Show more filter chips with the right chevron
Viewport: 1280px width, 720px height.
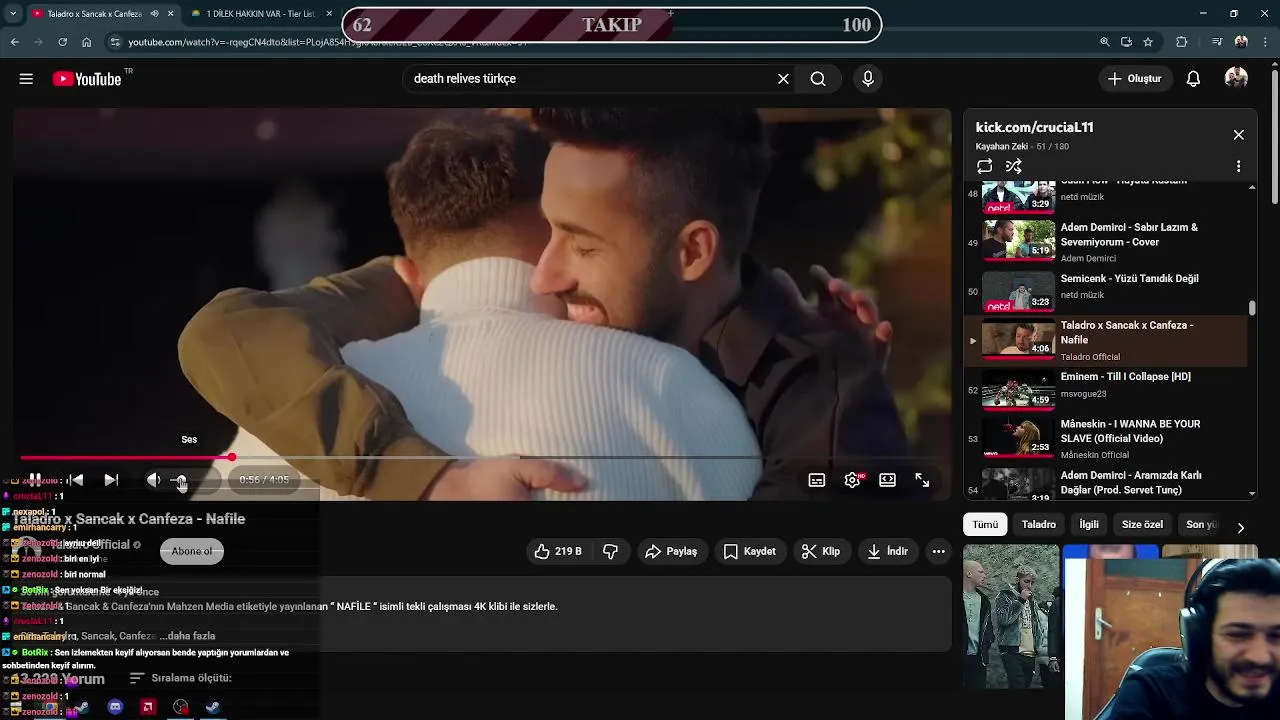[x=1240, y=527]
